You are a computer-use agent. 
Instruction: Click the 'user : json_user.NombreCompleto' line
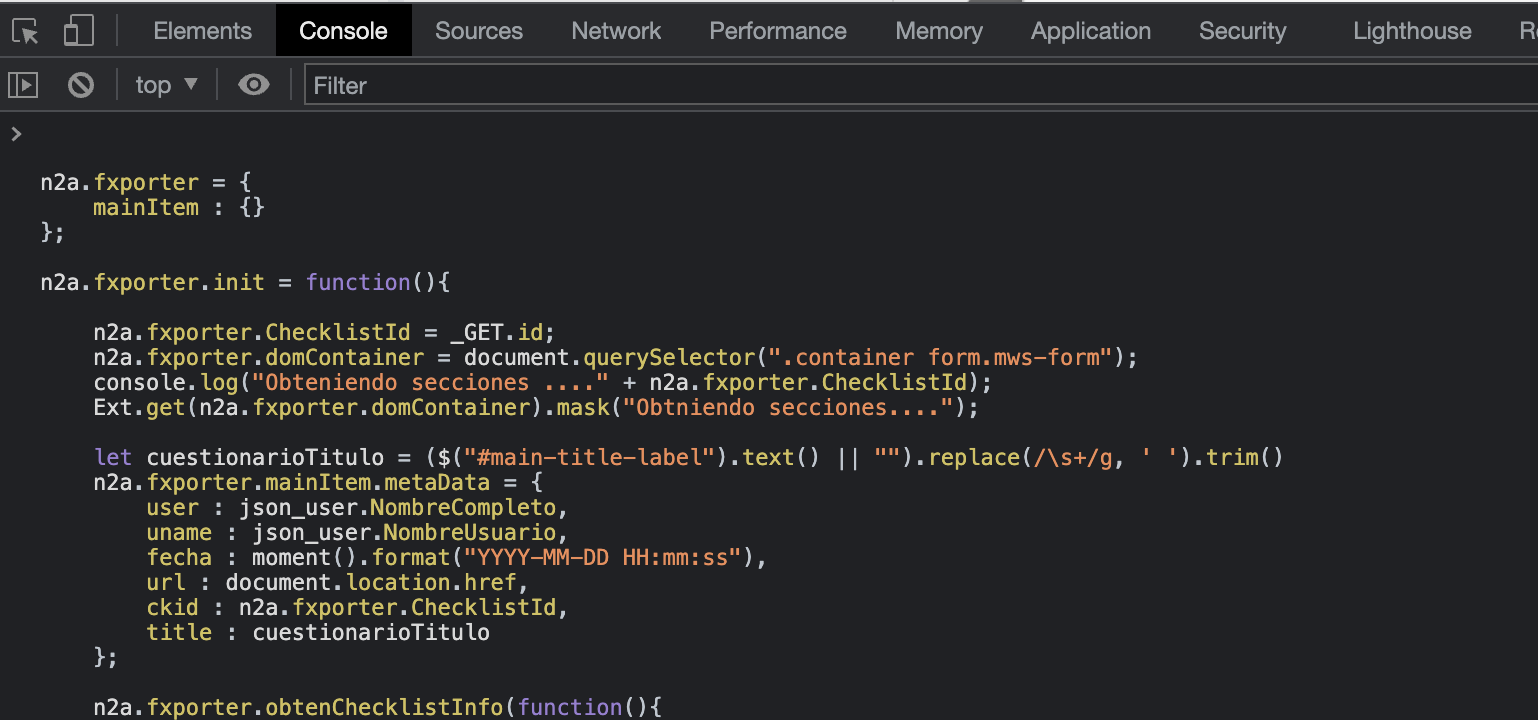tap(357, 507)
